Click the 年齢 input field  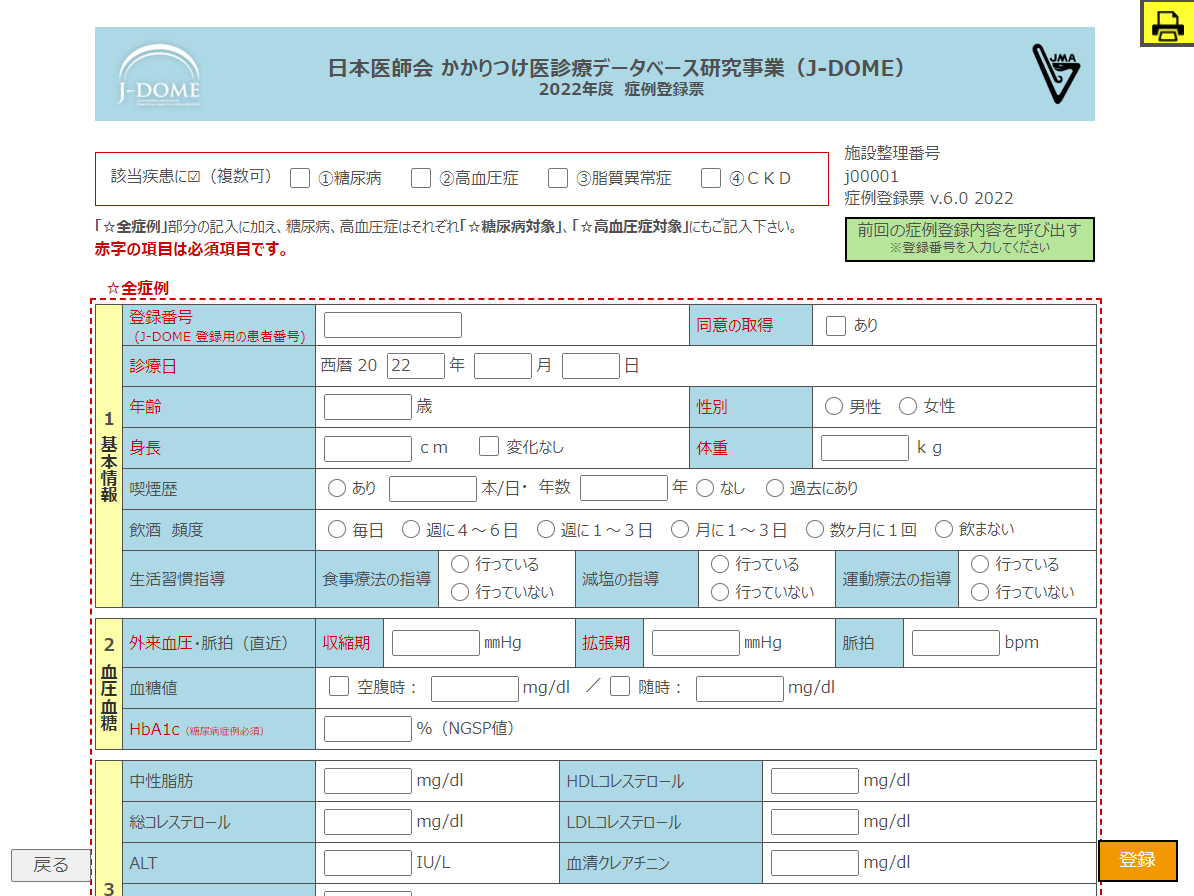[x=368, y=407]
